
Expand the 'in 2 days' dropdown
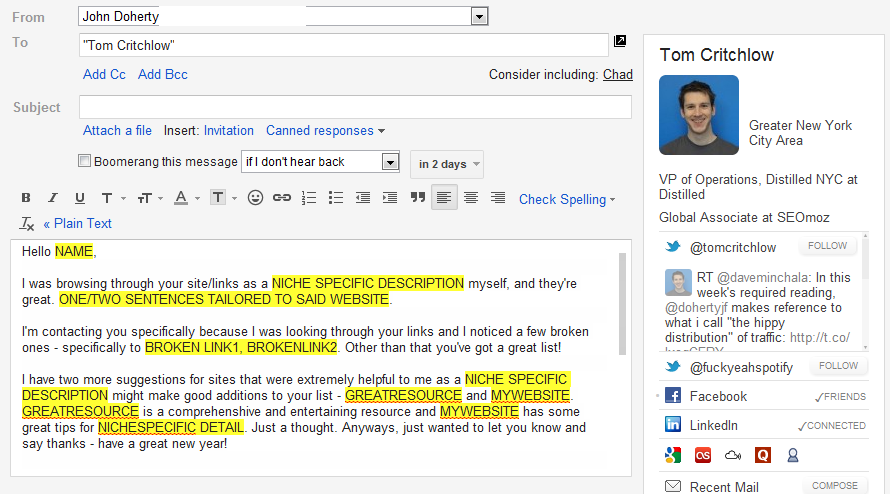(x=446, y=164)
